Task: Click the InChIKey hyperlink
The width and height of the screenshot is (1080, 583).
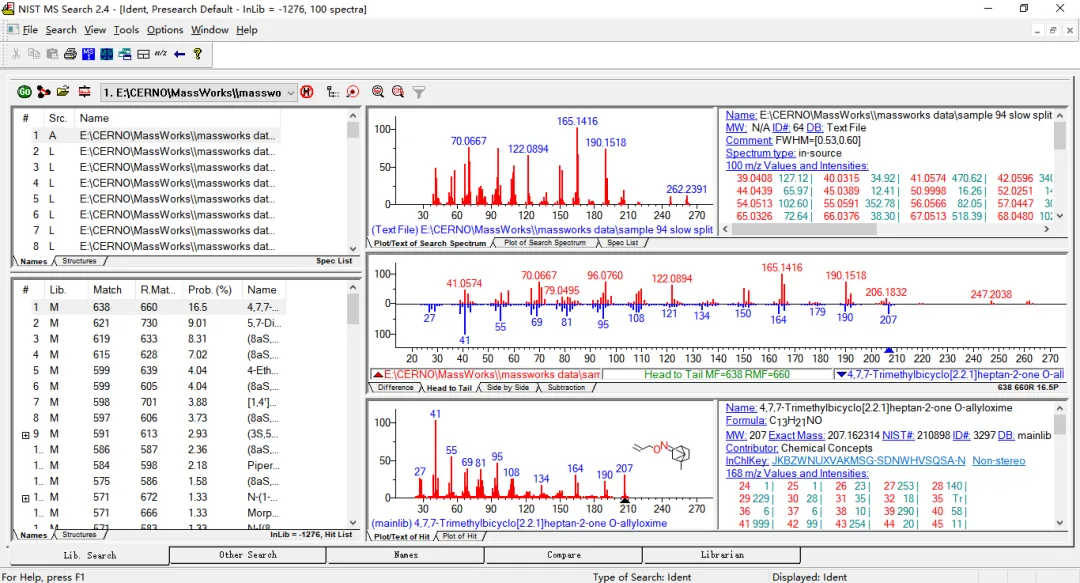Action: [x=868, y=461]
